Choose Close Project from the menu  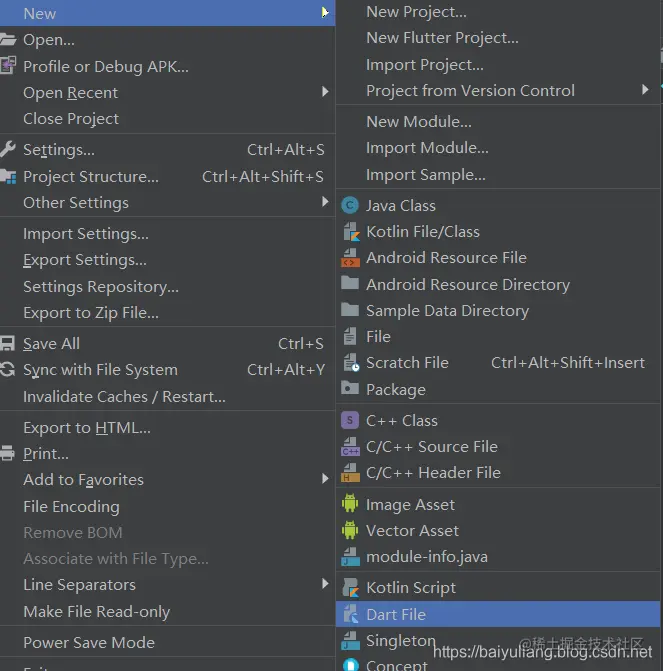(71, 119)
